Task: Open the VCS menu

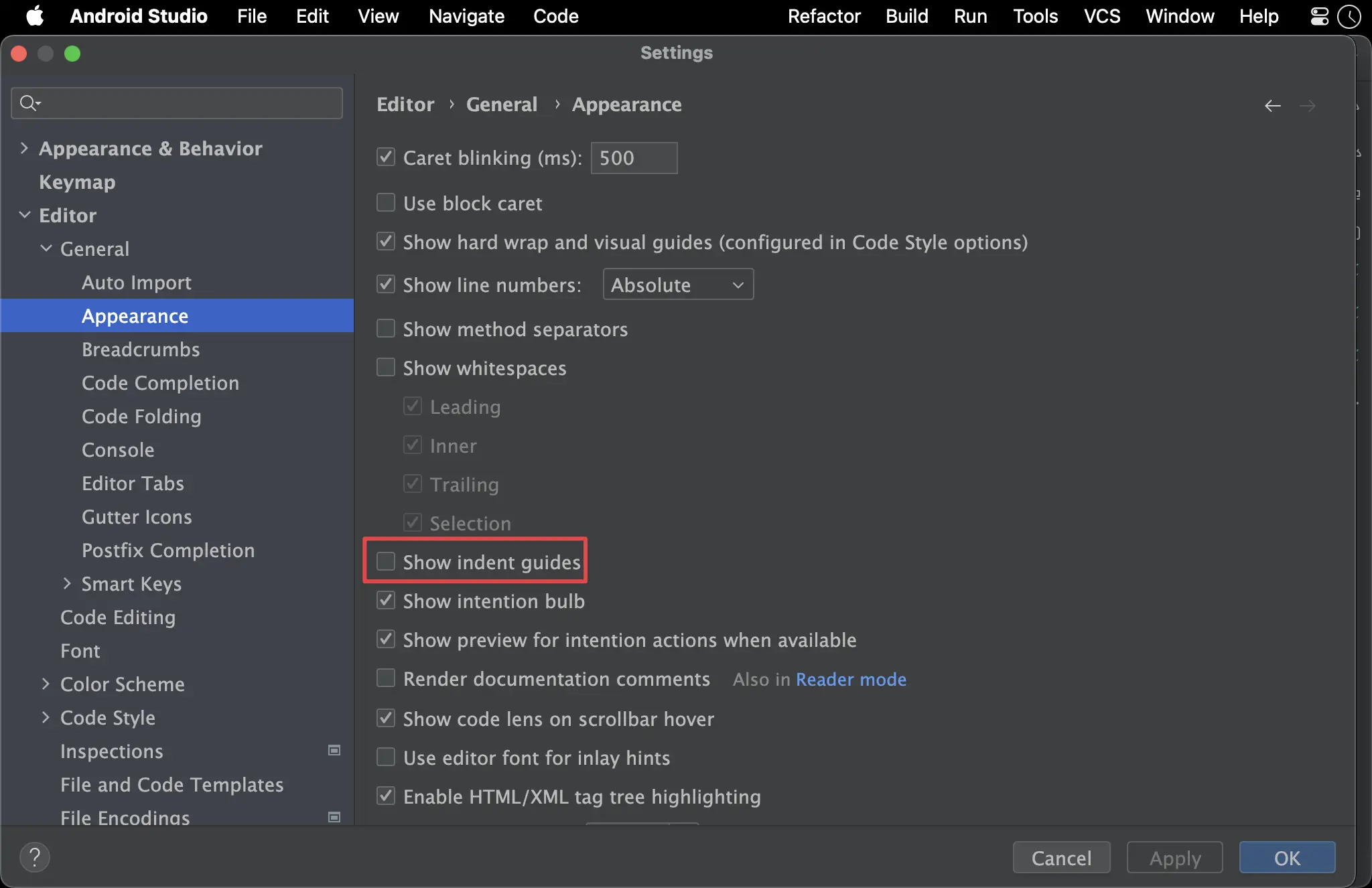Action: [x=1102, y=16]
